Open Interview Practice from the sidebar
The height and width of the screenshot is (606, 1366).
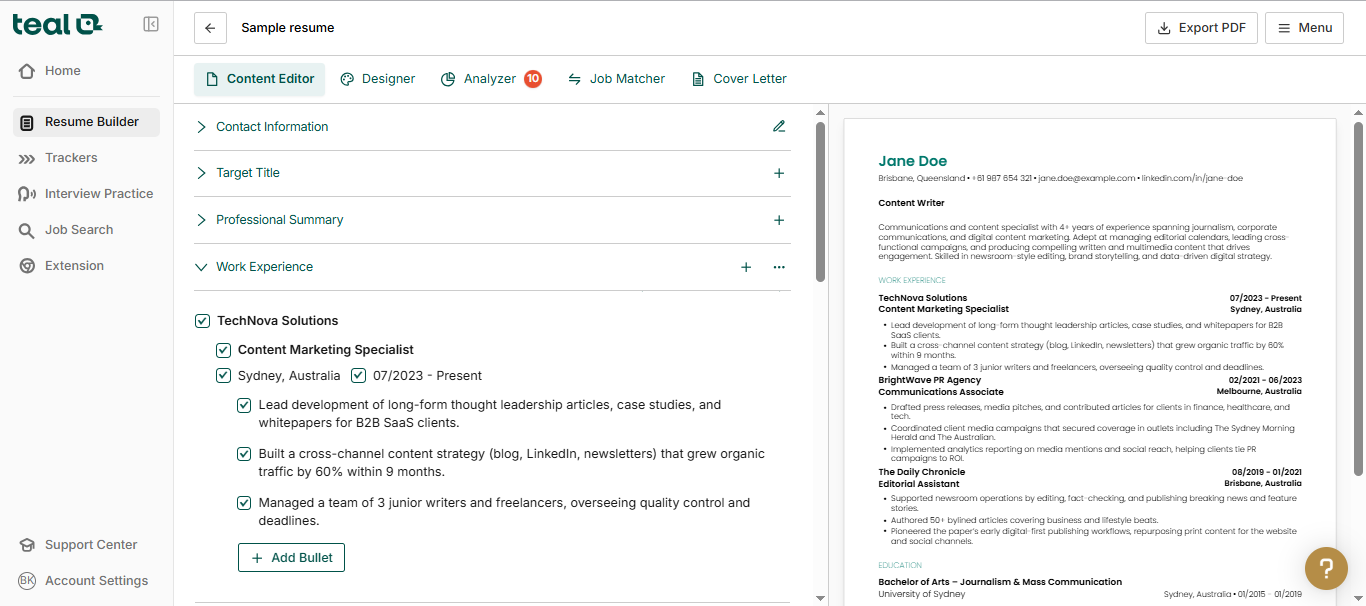[28, 193]
